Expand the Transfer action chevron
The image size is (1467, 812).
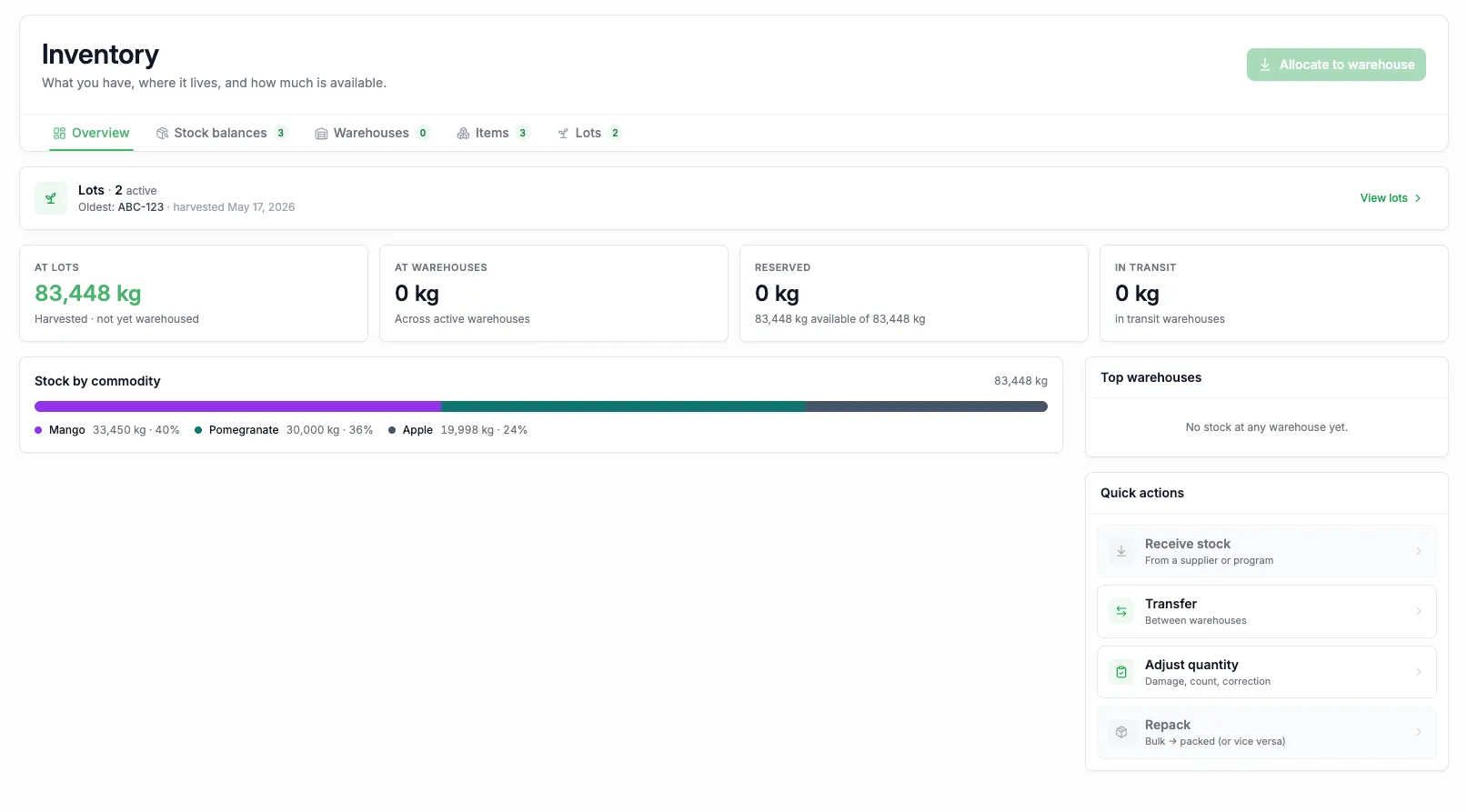click(1419, 611)
